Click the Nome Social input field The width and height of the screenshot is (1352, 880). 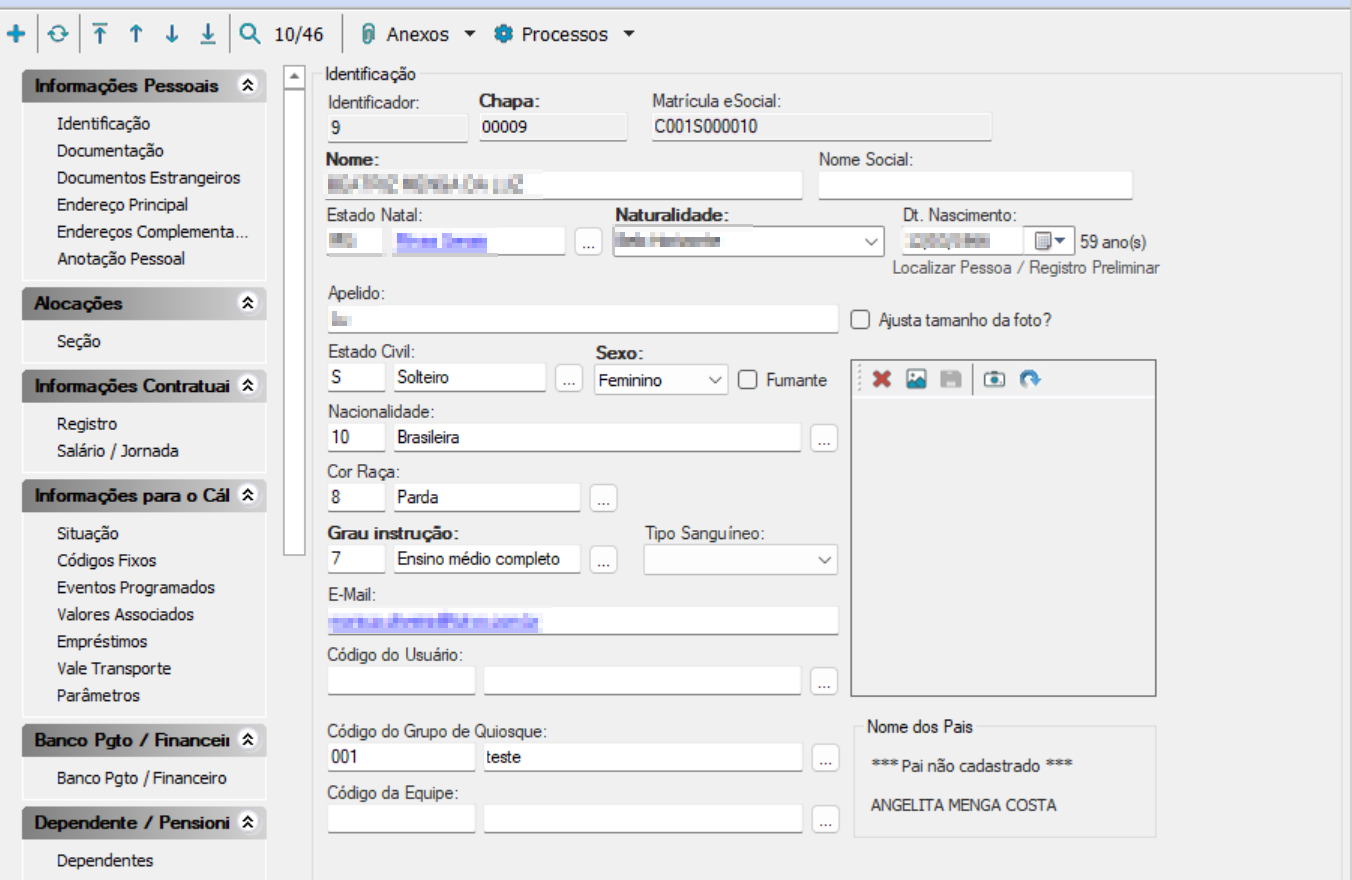click(x=975, y=186)
